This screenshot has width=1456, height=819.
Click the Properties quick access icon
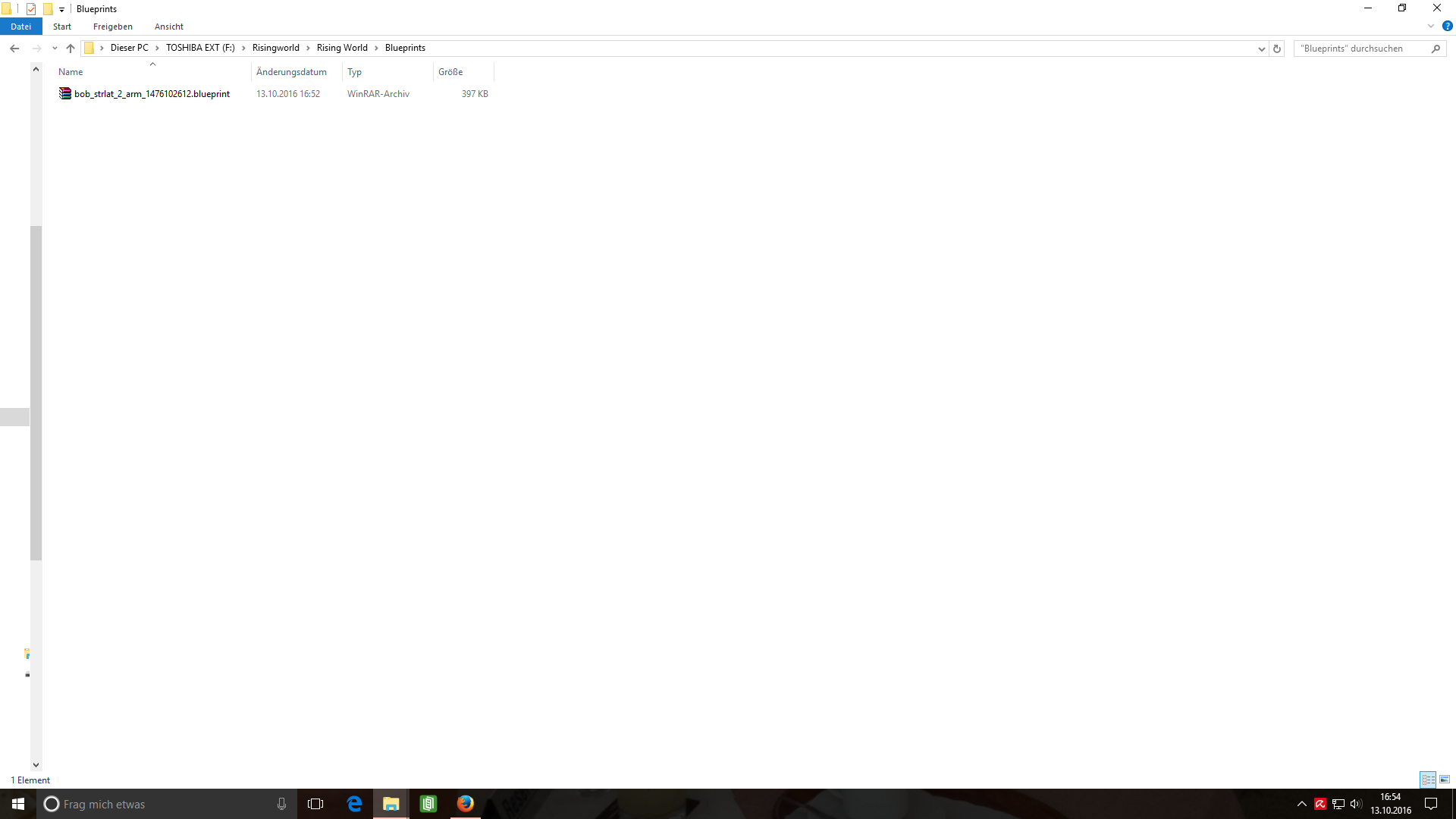[31, 9]
